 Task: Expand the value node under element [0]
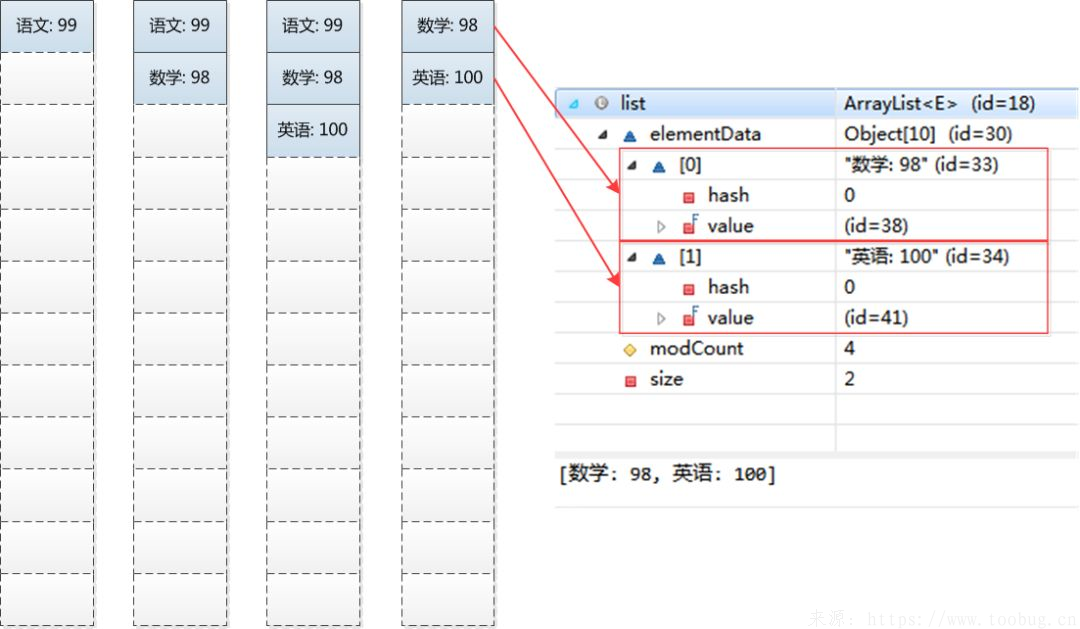661,226
